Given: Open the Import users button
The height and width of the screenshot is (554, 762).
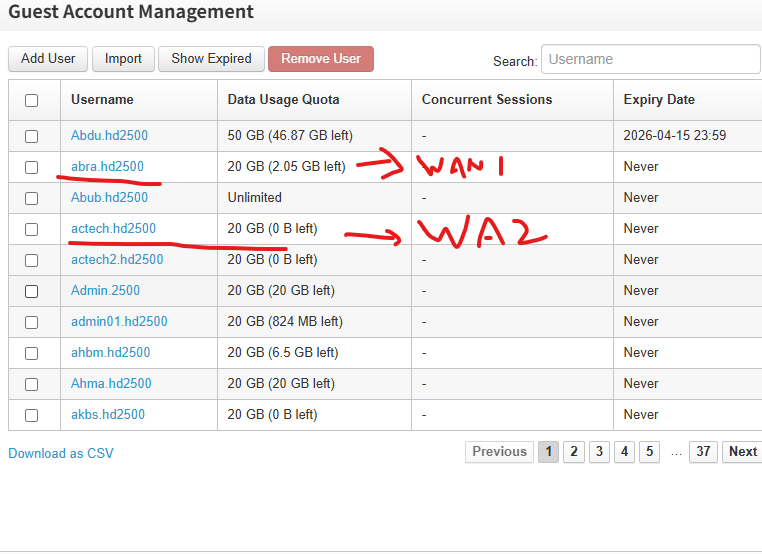Looking at the screenshot, I should pos(124,59).
